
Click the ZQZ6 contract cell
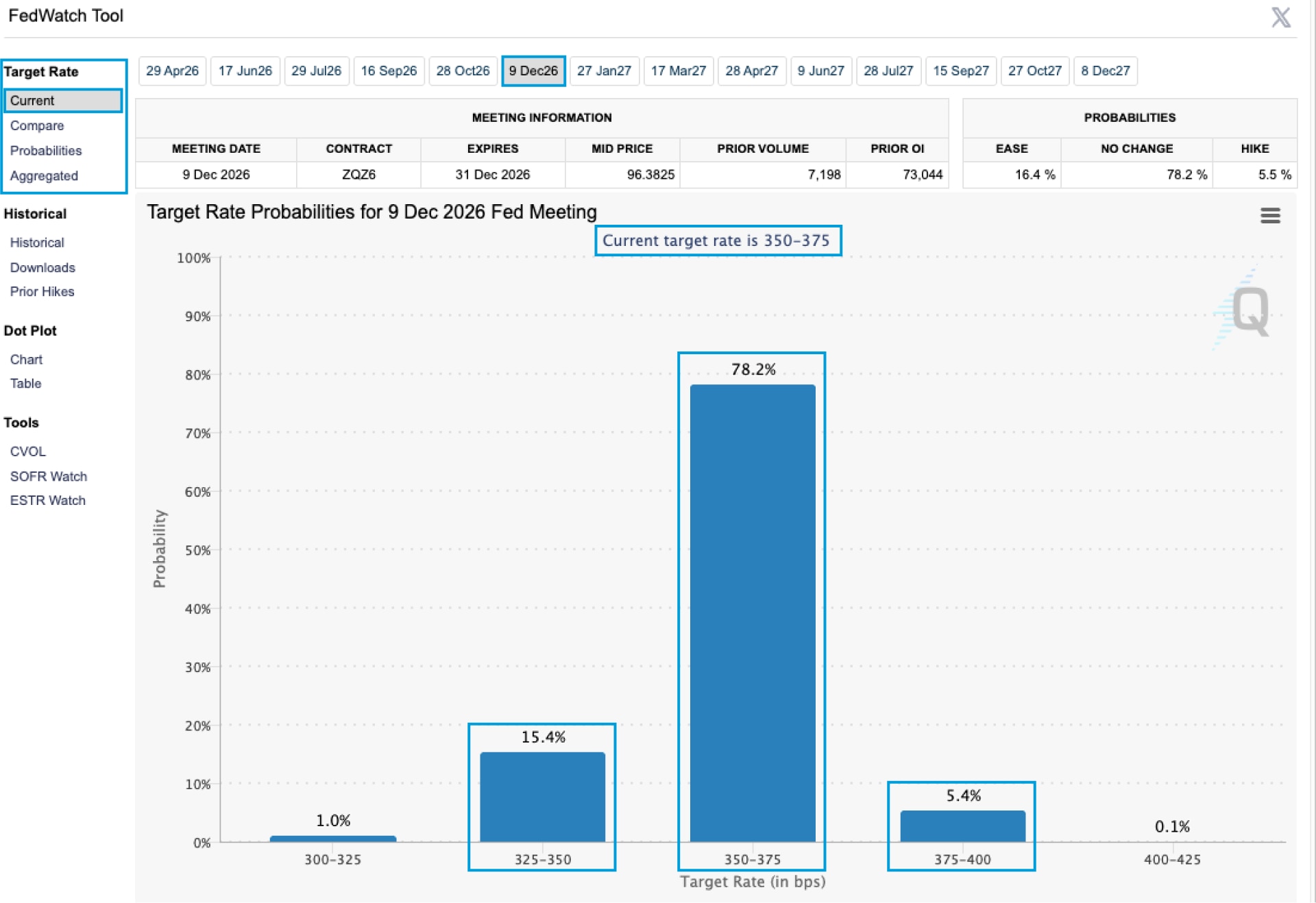point(358,175)
